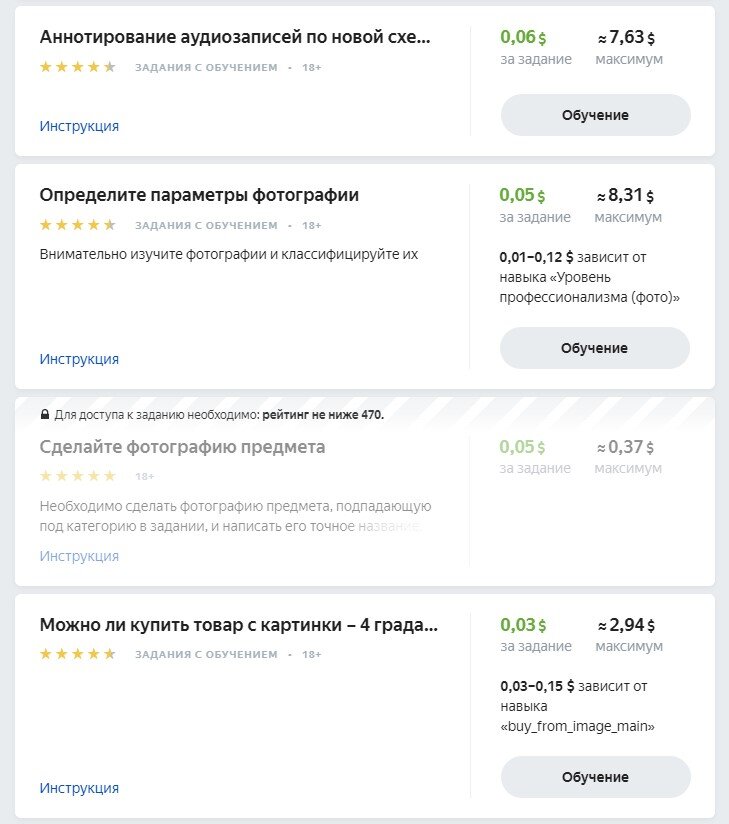Screen dimensions: 729x824
Task: Start Обучение for Определите параметры фотографии
Action: click(x=594, y=348)
